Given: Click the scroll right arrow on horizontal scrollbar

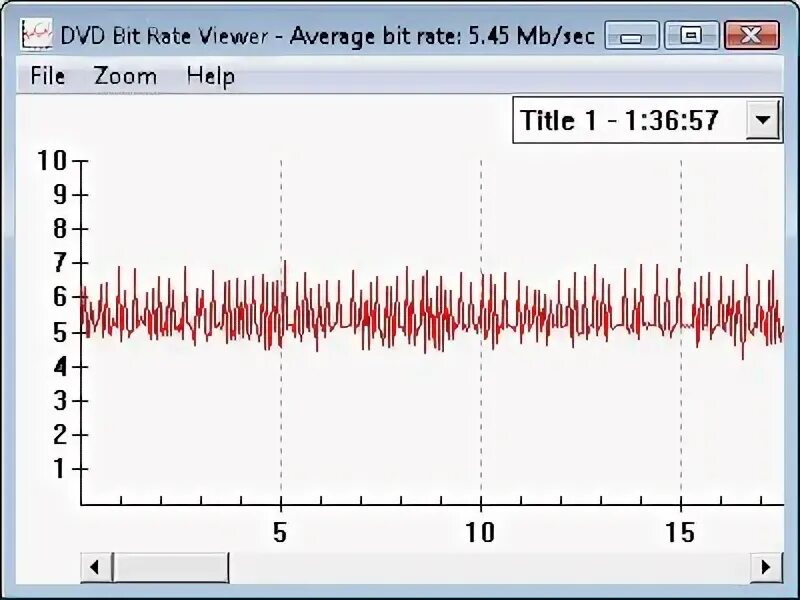Looking at the screenshot, I should click(x=766, y=567).
